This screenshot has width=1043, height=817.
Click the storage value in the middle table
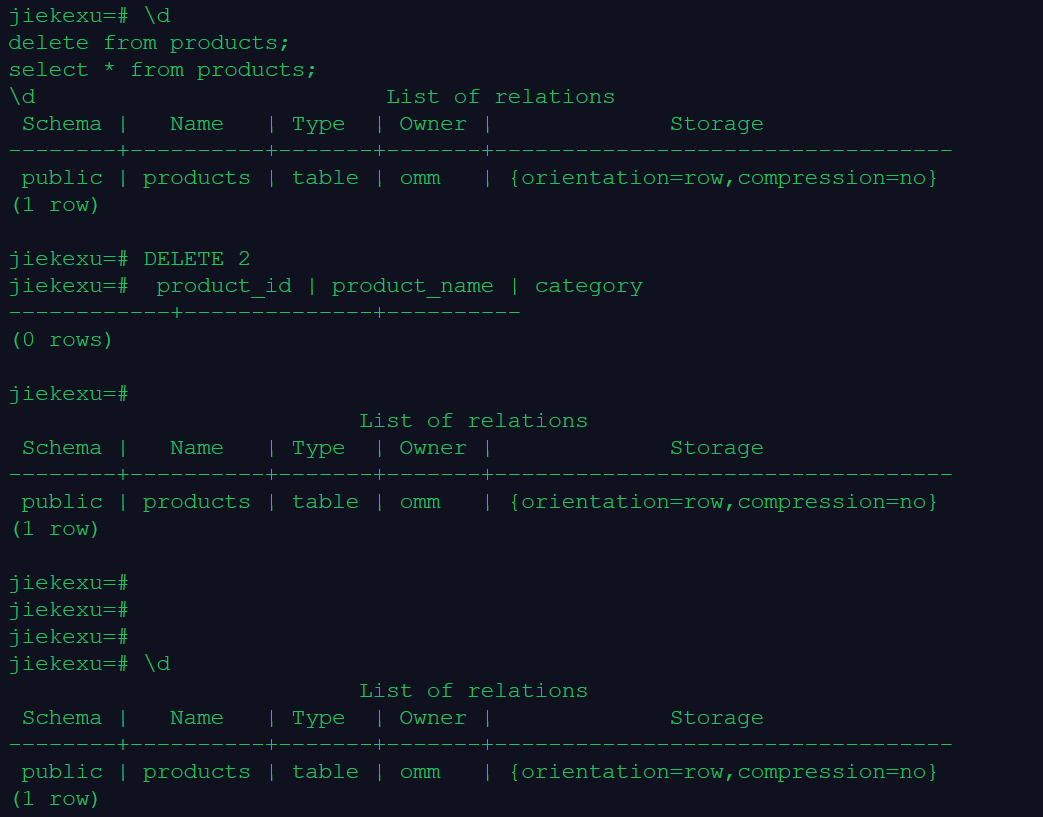coord(724,502)
